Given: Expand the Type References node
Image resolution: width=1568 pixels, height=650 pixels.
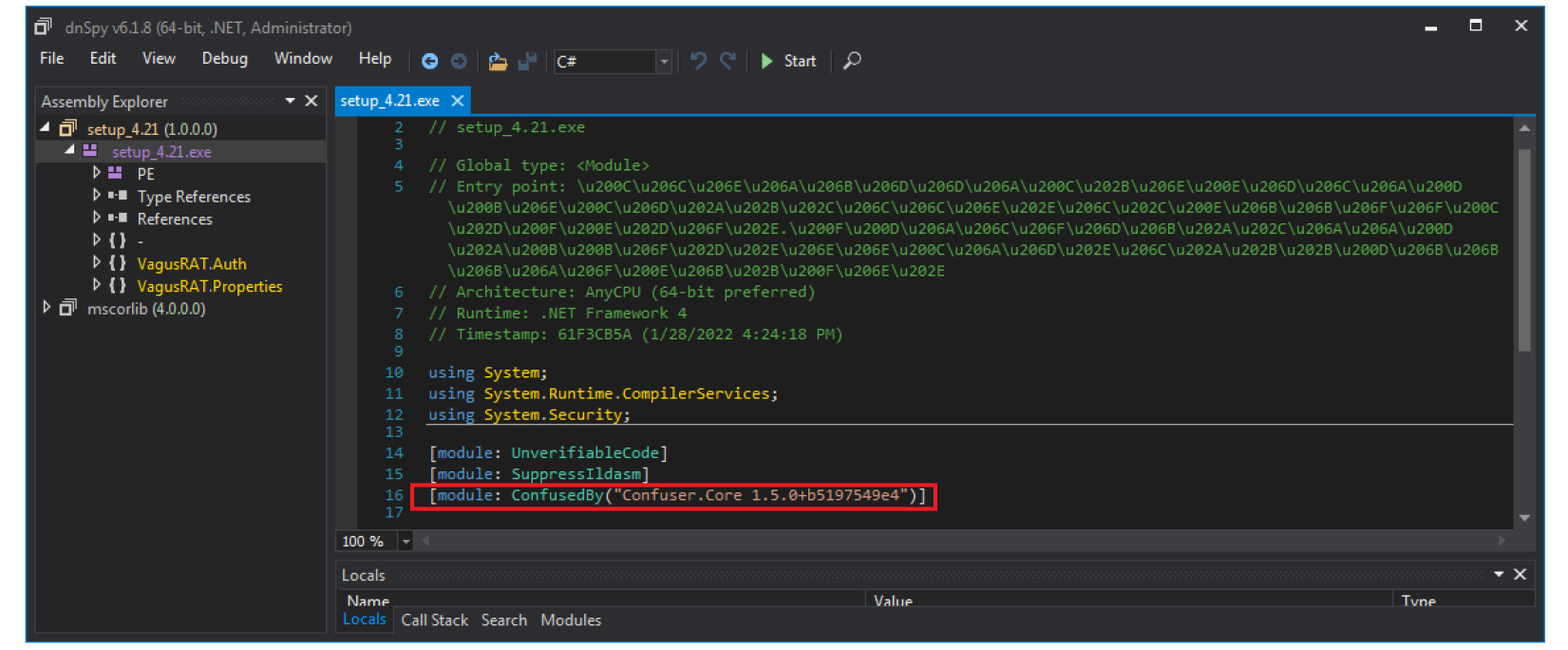Looking at the screenshot, I should click(96, 195).
